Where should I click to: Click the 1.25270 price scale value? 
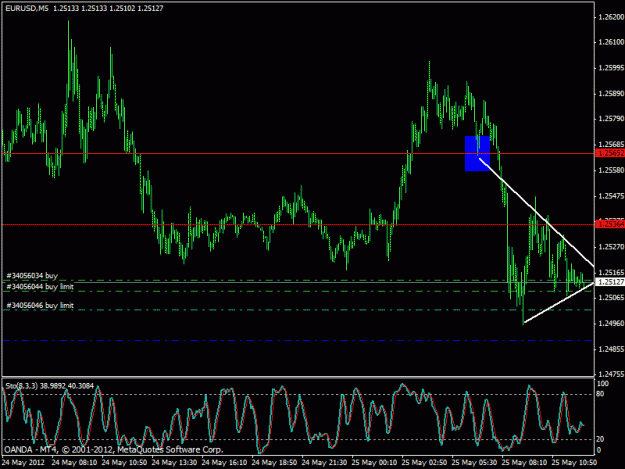[x=611, y=247]
